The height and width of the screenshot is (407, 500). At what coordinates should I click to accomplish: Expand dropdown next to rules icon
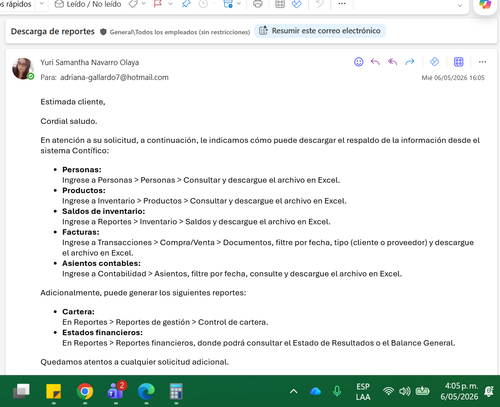239,4
